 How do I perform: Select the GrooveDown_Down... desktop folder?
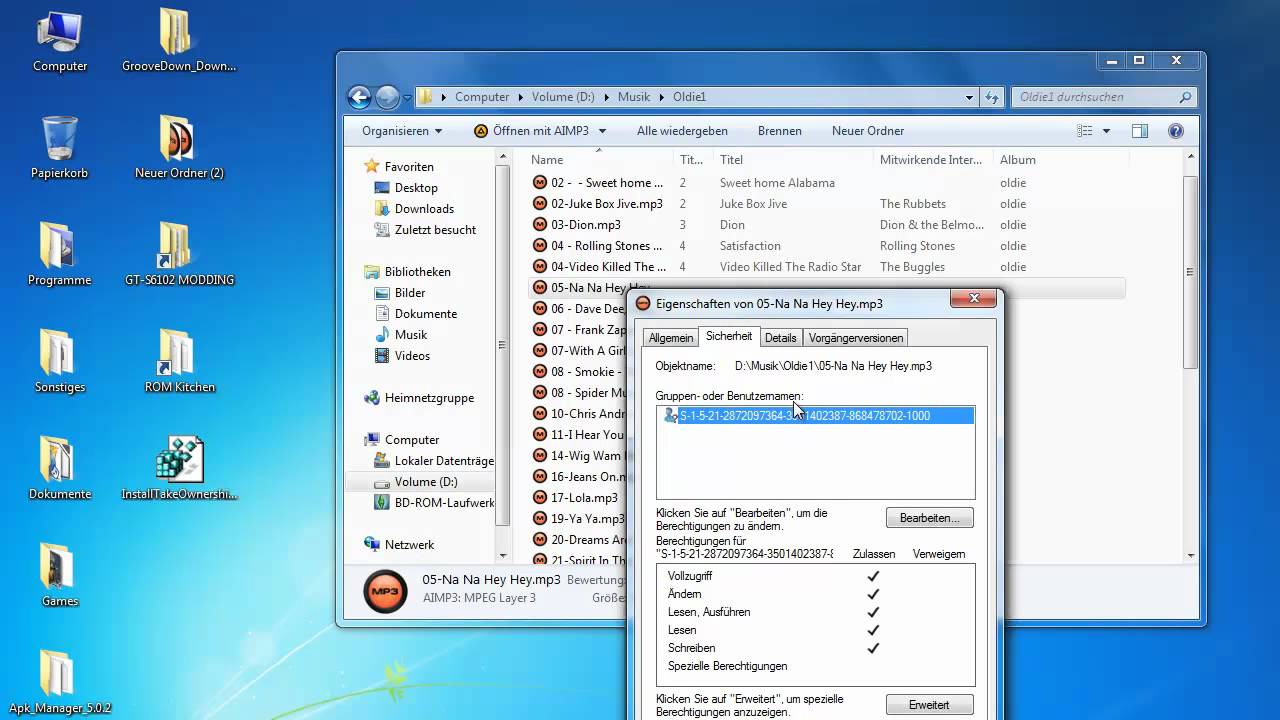(x=179, y=40)
